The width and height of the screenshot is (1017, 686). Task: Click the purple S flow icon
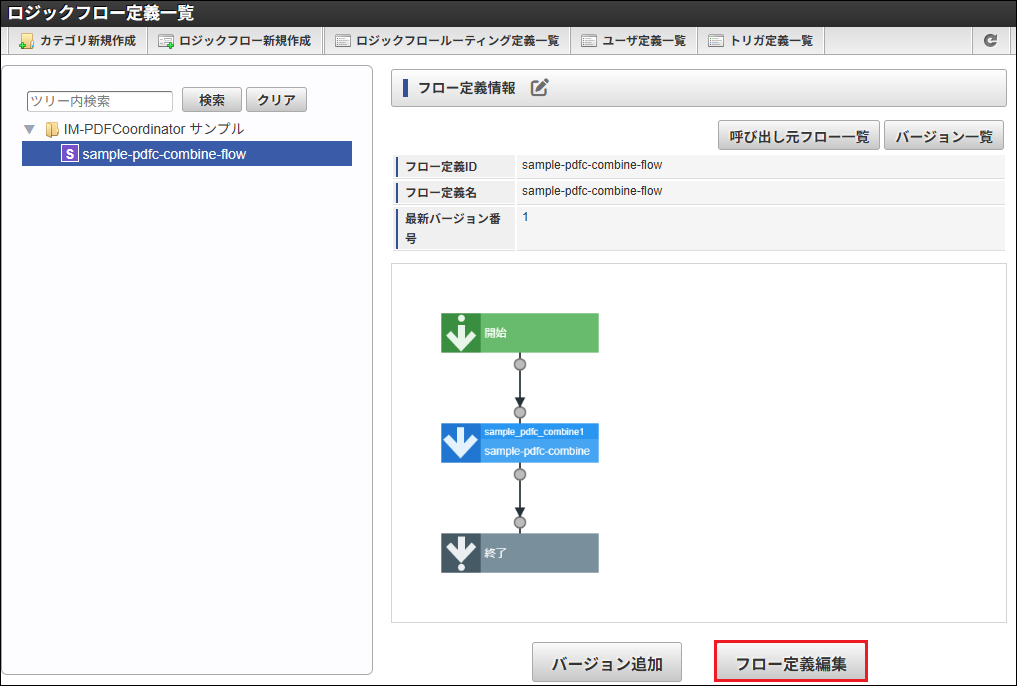coord(69,154)
